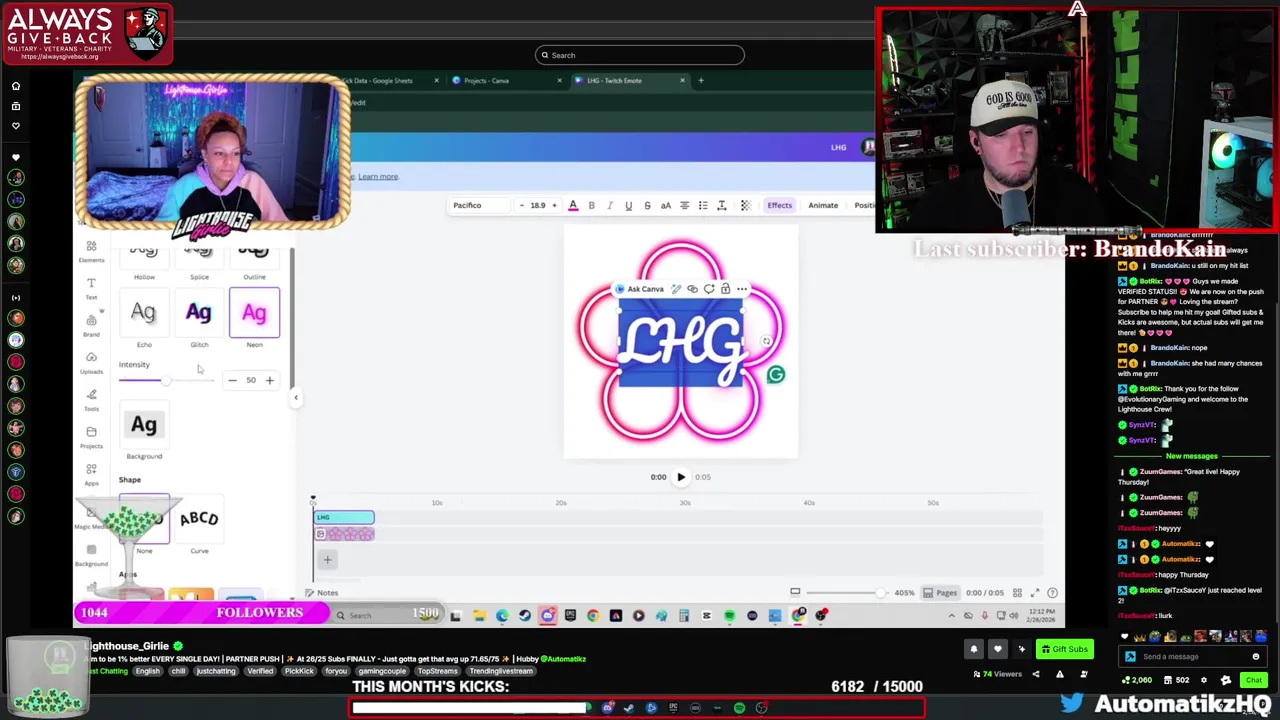The image size is (1280, 720).
Task: Toggle underline formatting
Action: click(628, 205)
